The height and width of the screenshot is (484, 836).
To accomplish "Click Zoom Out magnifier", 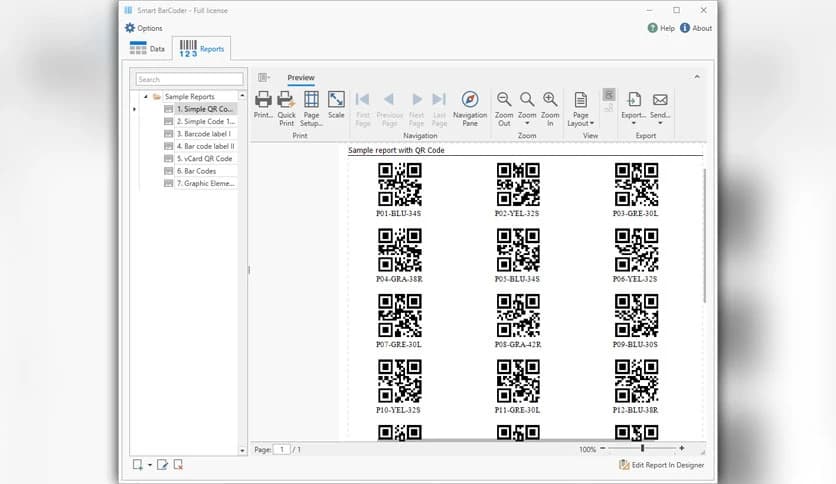I will coord(504,99).
